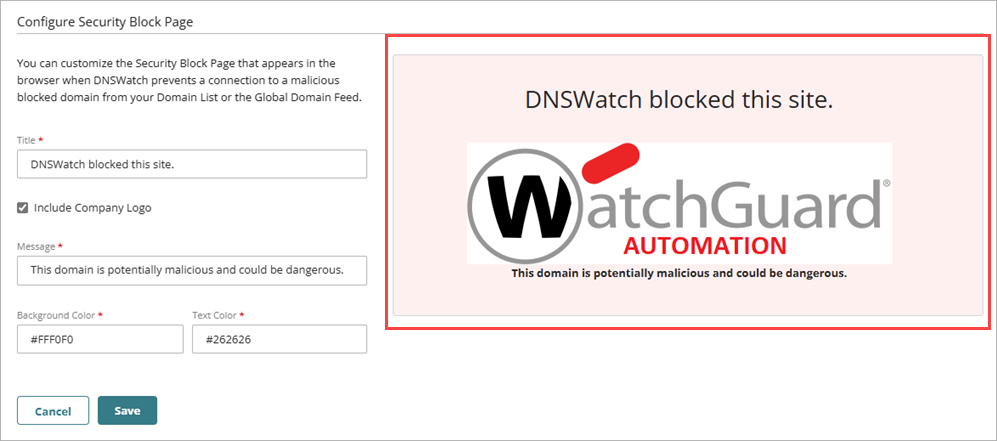This screenshot has width=997, height=441.
Task: Click the Text Color label
Action: (218, 315)
